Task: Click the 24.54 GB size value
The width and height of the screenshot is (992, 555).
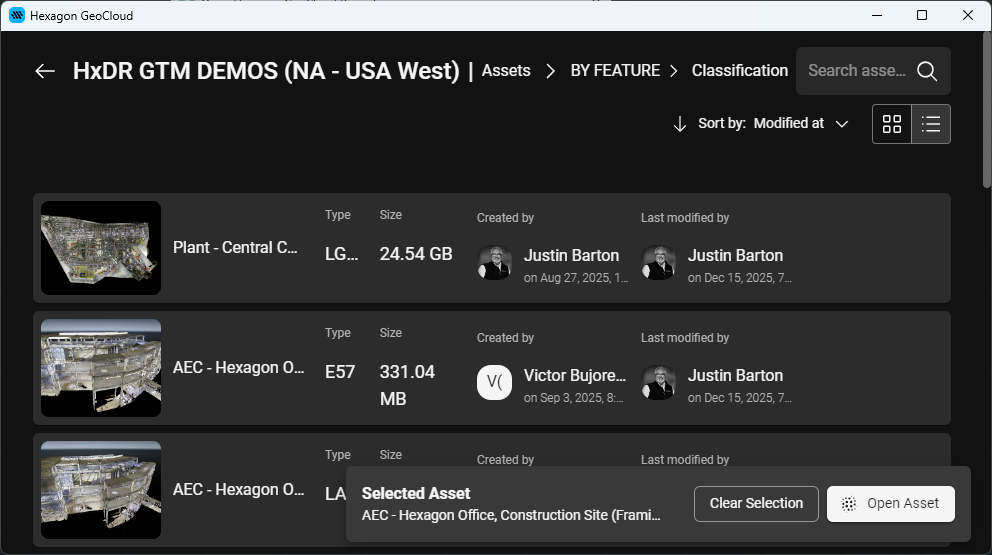Action: click(416, 254)
